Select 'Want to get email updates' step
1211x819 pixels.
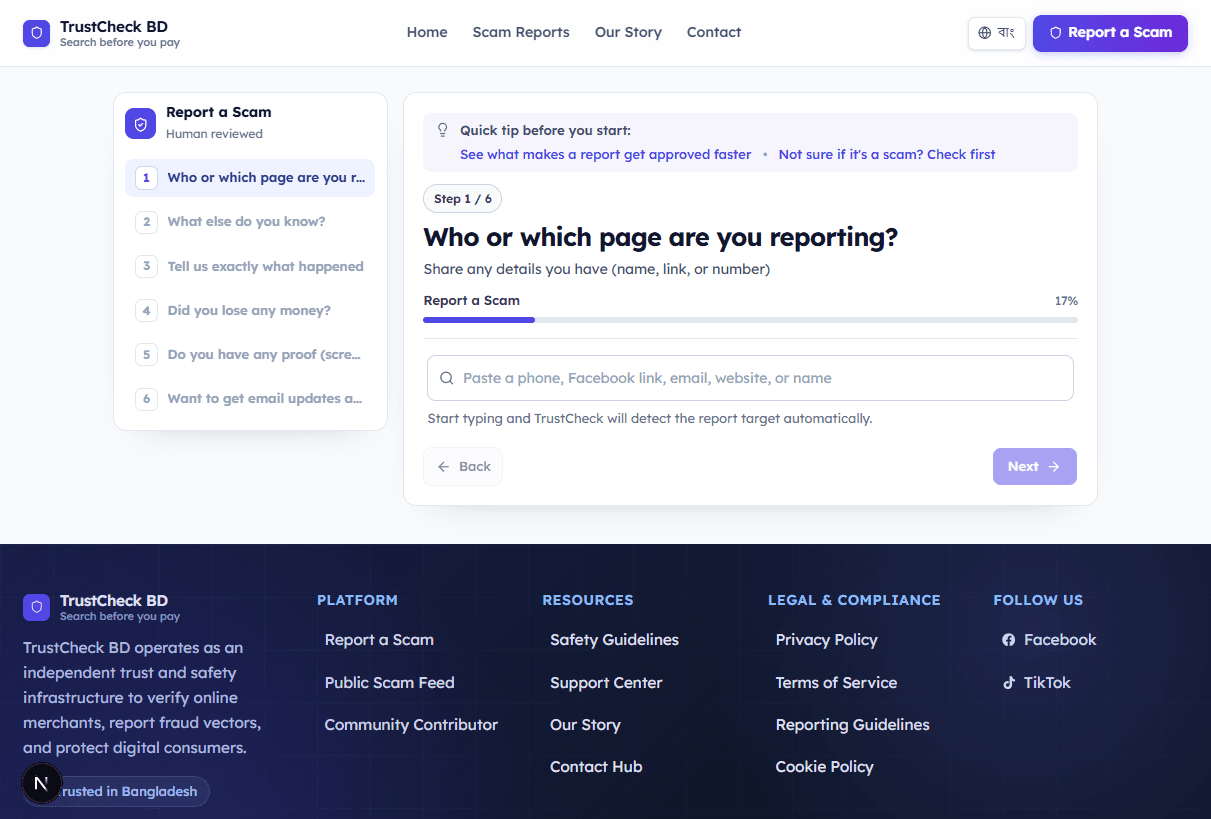(250, 398)
